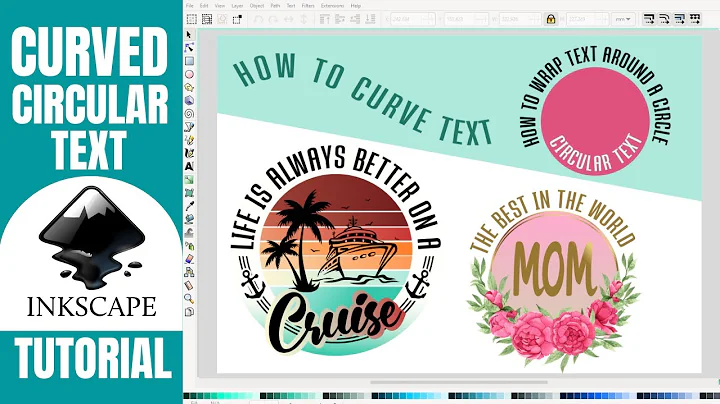This screenshot has height=404, width=720.
Task: Open the Object menu
Action: [x=257, y=6]
